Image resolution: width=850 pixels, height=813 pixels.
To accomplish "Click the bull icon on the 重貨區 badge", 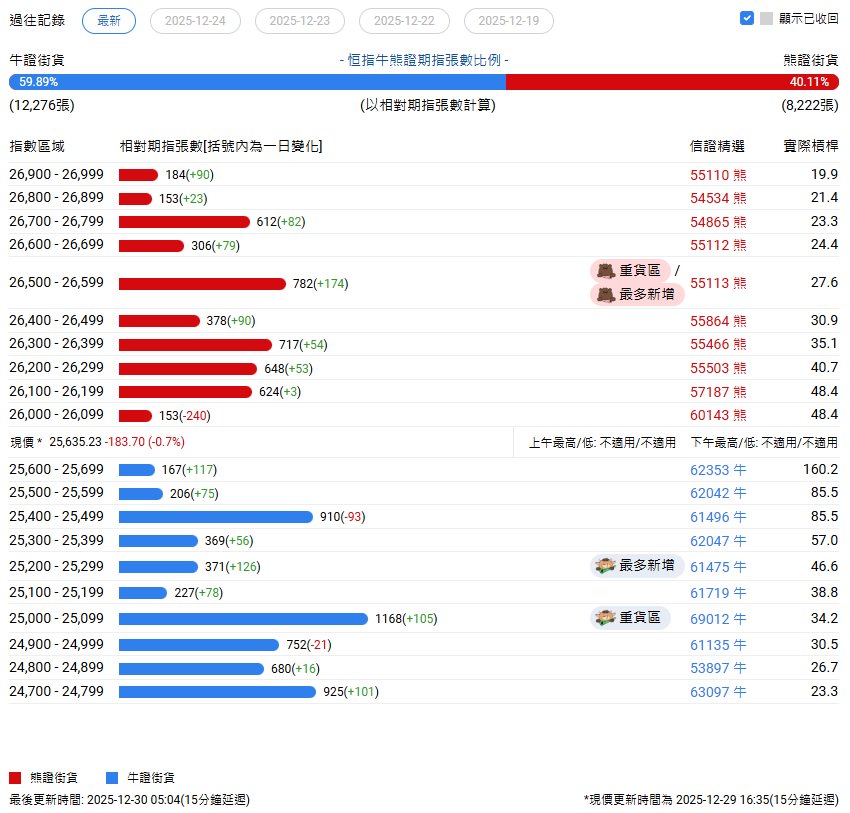I will [x=604, y=618].
